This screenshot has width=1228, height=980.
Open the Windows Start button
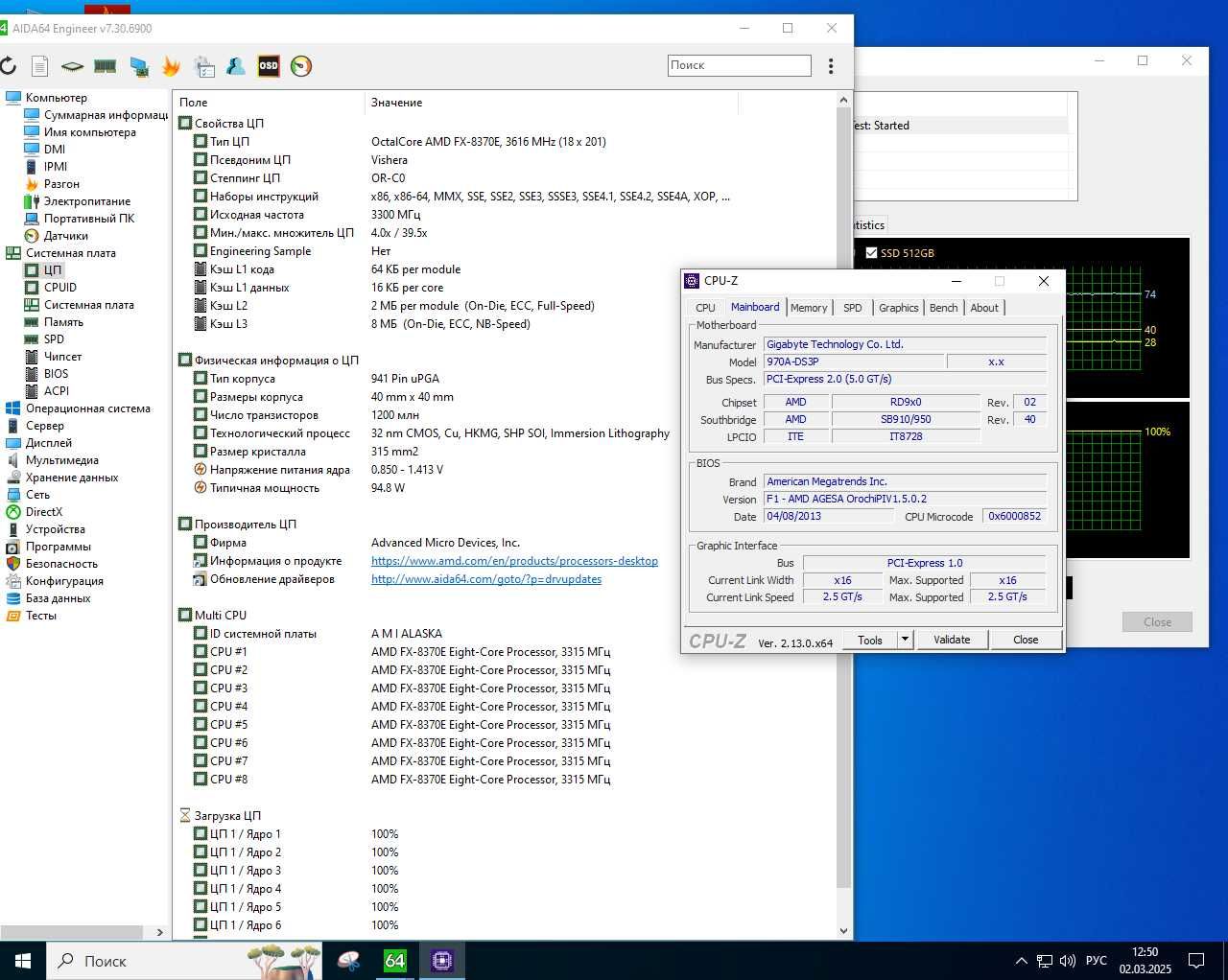(23, 961)
